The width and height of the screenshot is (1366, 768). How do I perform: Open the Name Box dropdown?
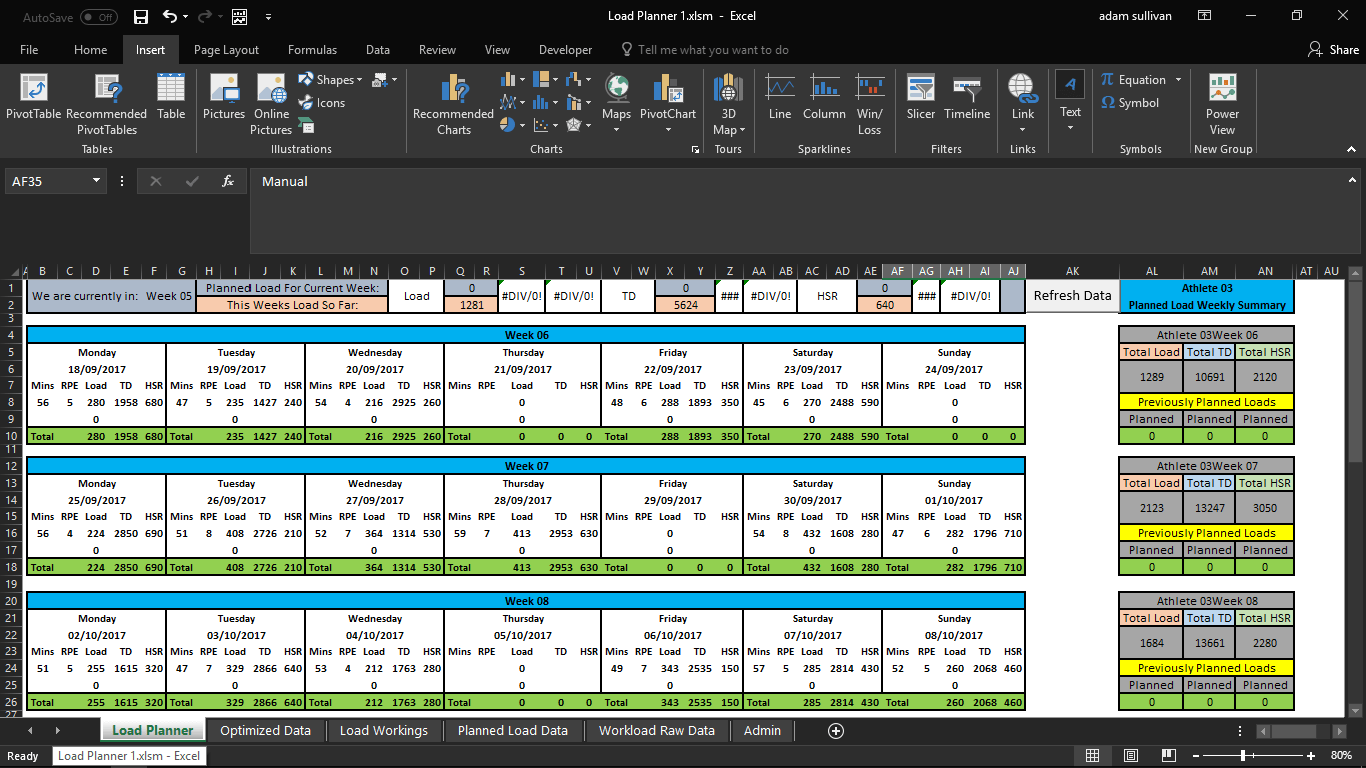95,181
